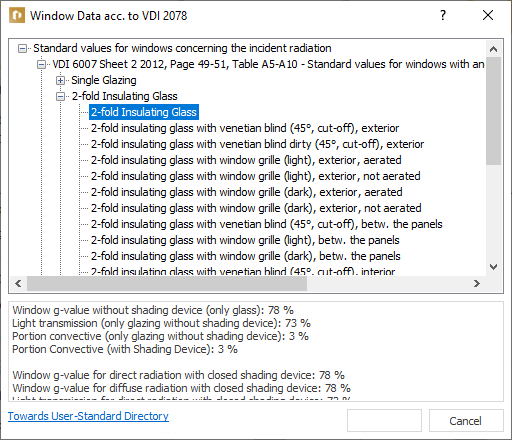The image size is (512, 440).
Task: Collapse the VDI 6007 Sheet 2 node
Action: [x=41, y=64]
